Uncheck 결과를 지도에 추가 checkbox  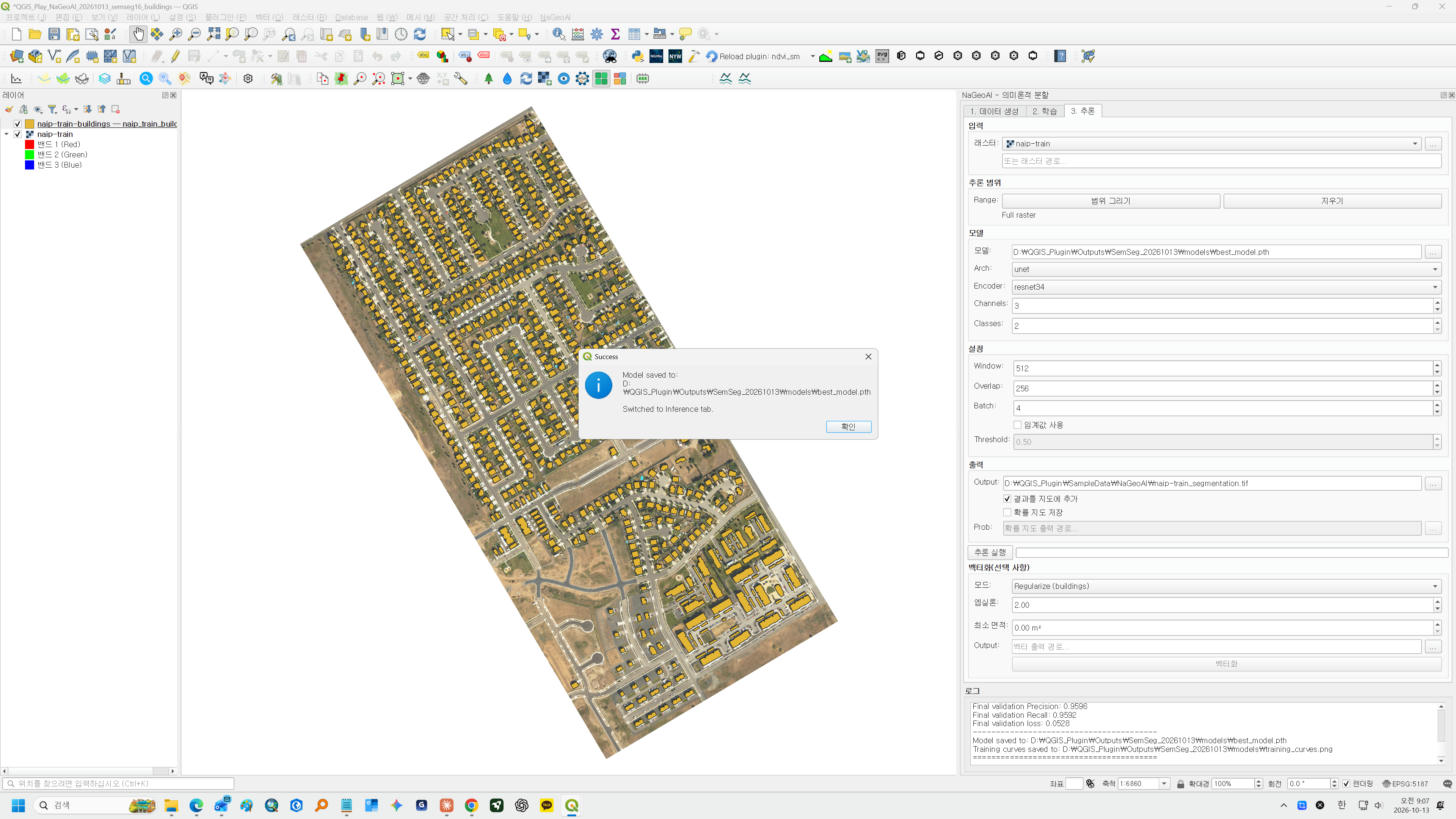tap(1007, 499)
